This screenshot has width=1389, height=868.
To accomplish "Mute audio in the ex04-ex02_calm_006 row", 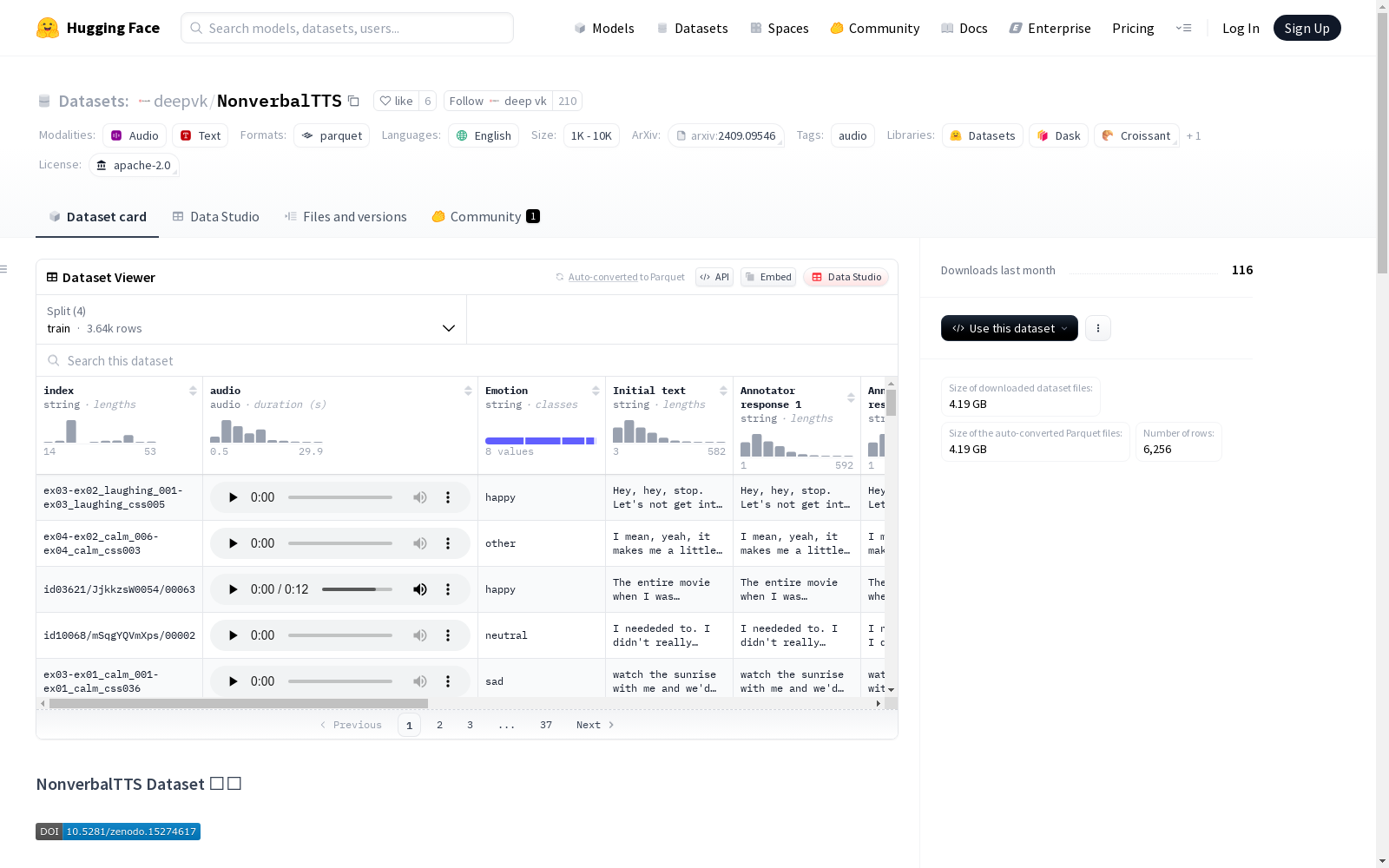I will tap(420, 543).
